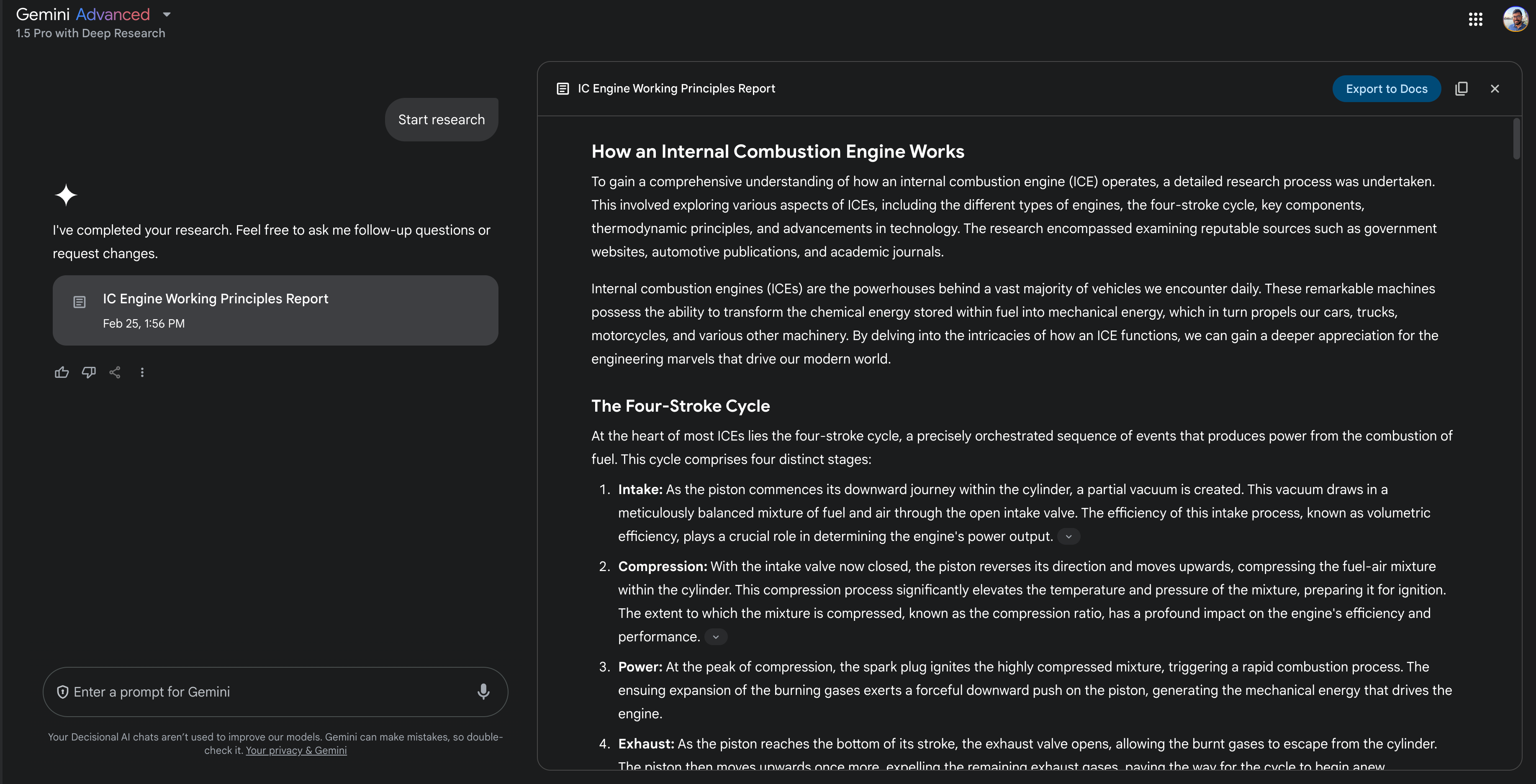This screenshot has height=784, width=1536.
Task: Expand source chevron after Compression paragraph
Action: (x=716, y=637)
